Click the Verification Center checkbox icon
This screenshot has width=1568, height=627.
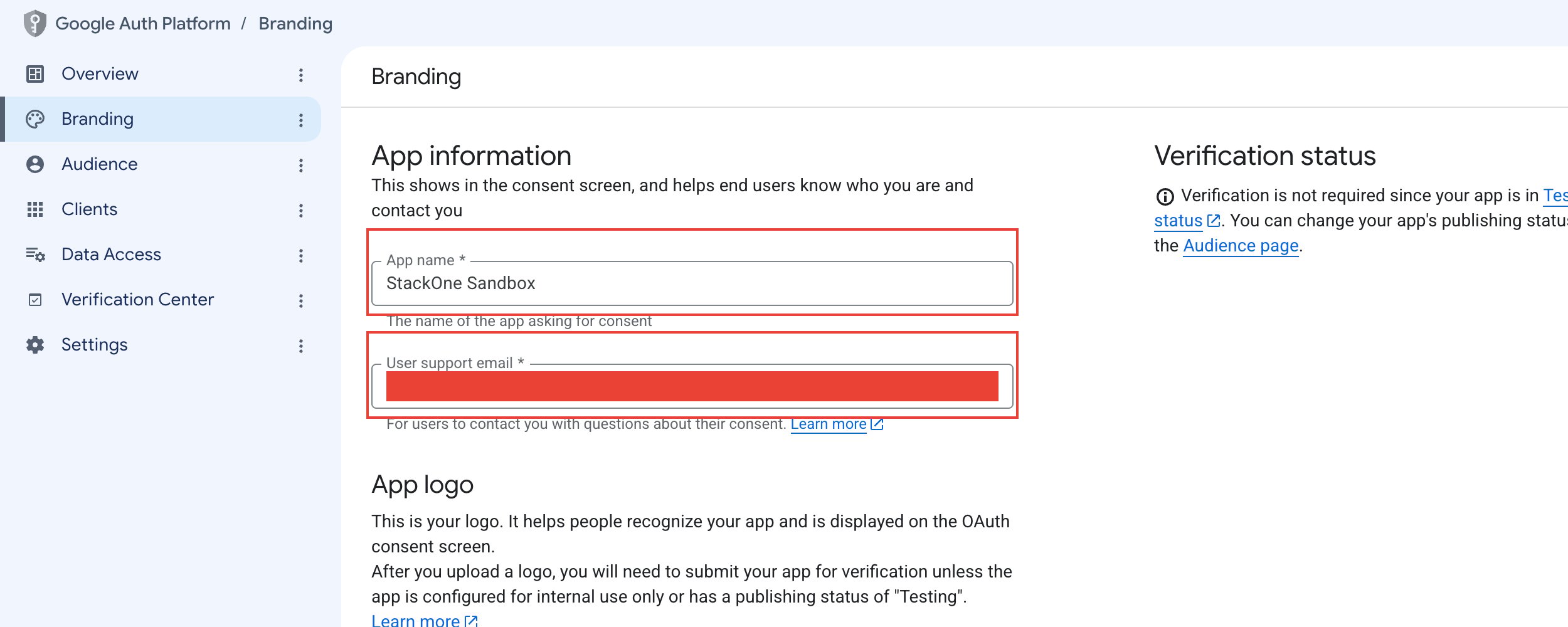[35, 300]
